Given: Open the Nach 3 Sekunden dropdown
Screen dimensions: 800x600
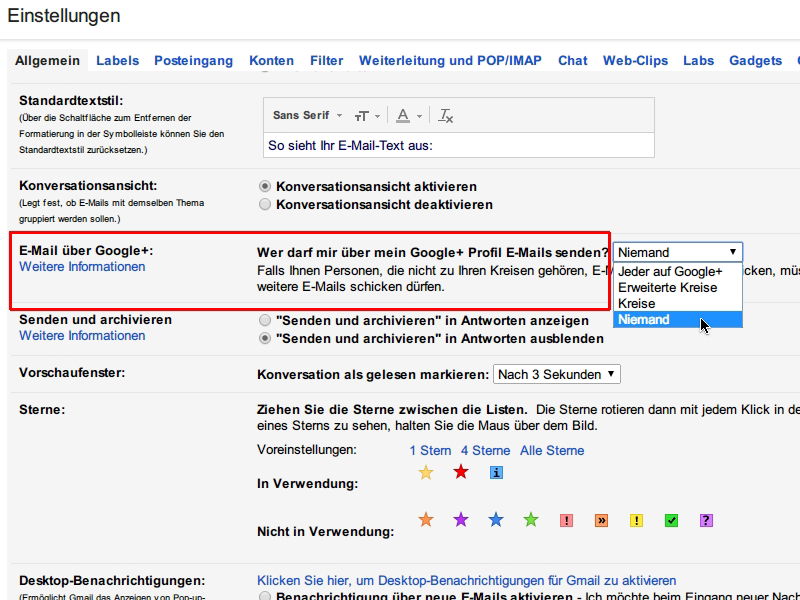Looking at the screenshot, I should tap(557, 374).
